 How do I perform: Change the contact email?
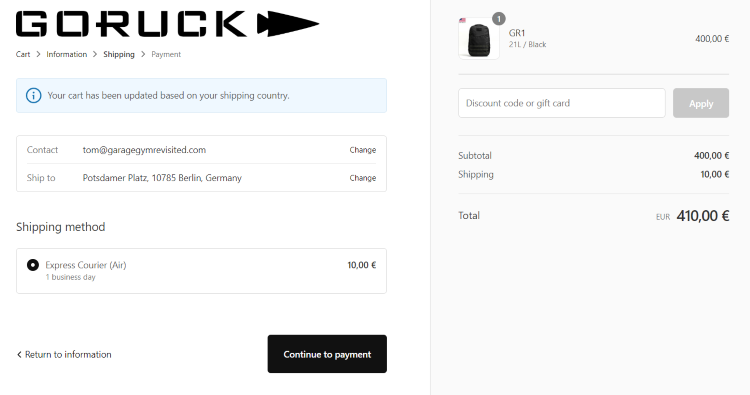click(x=363, y=150)
